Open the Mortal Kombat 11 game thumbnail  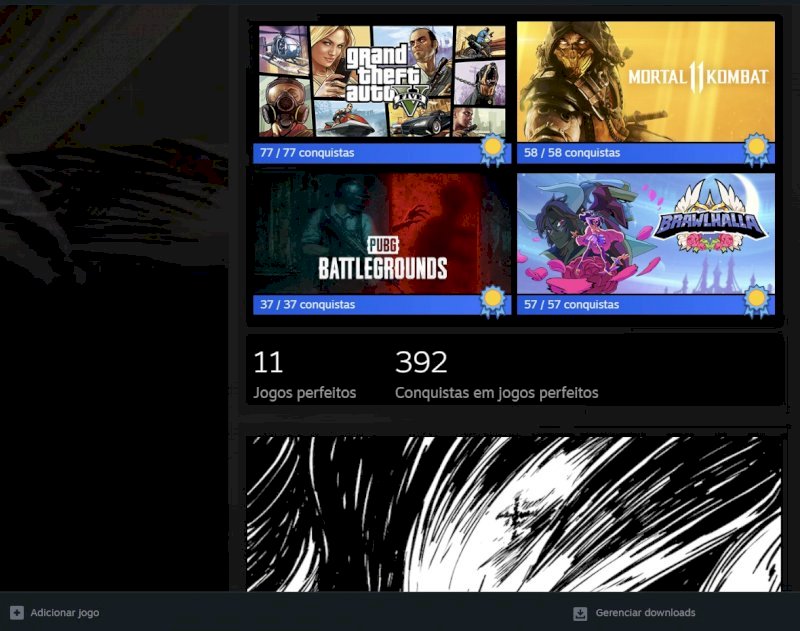tap(646, 80)
